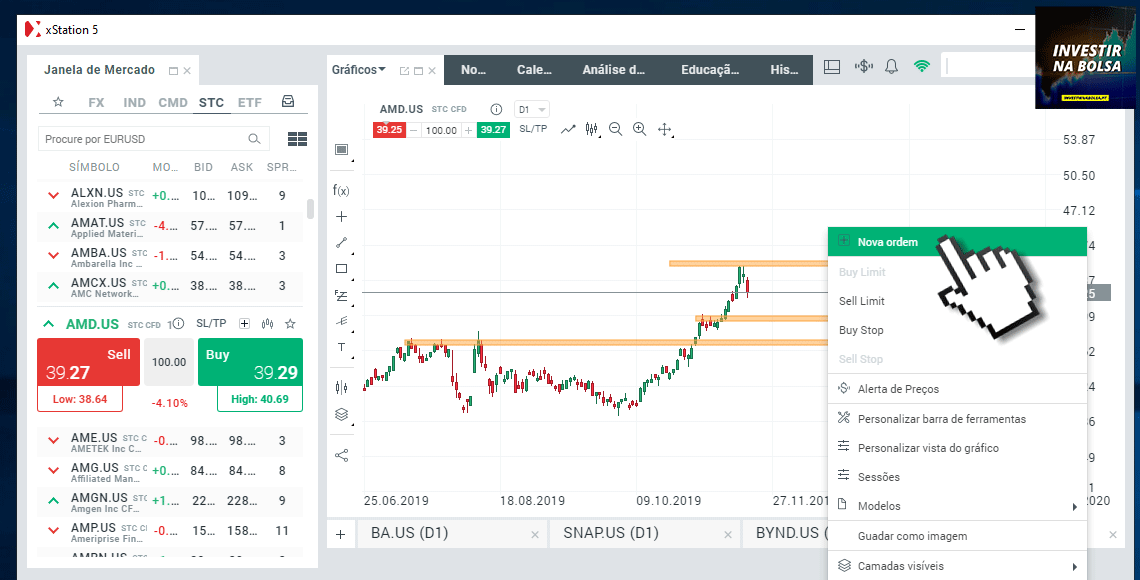Image resolution: width=1140 pixels, height=580 pixels.
Task: Open the notifications bell icon
Action: (x=891, y=67)
